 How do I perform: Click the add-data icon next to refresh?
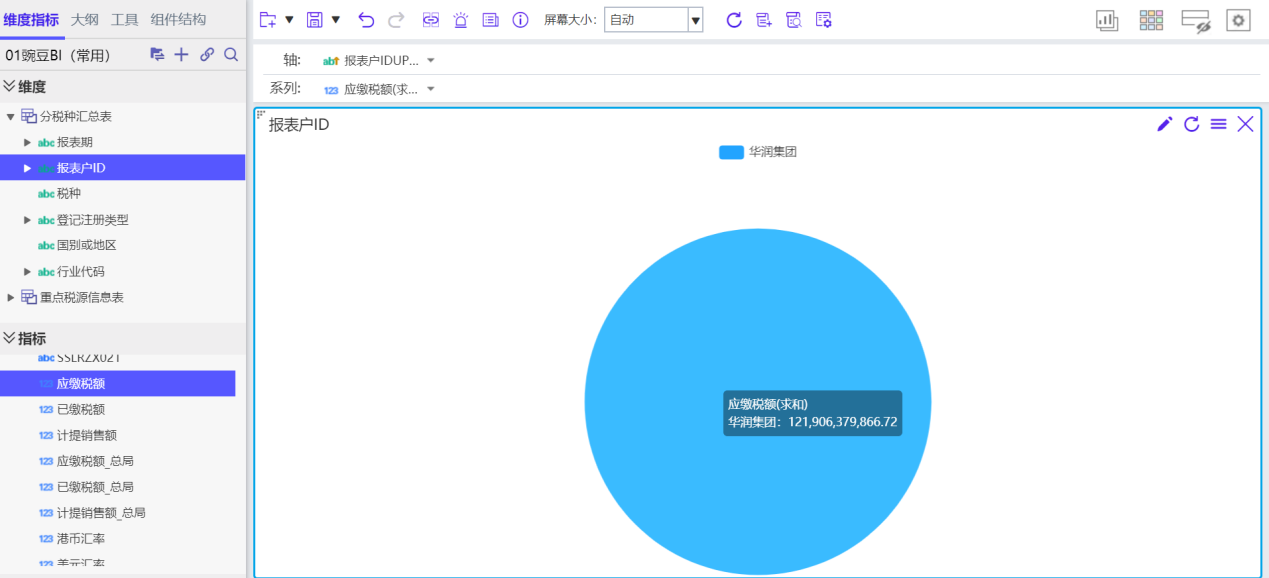tap(764, 20)
